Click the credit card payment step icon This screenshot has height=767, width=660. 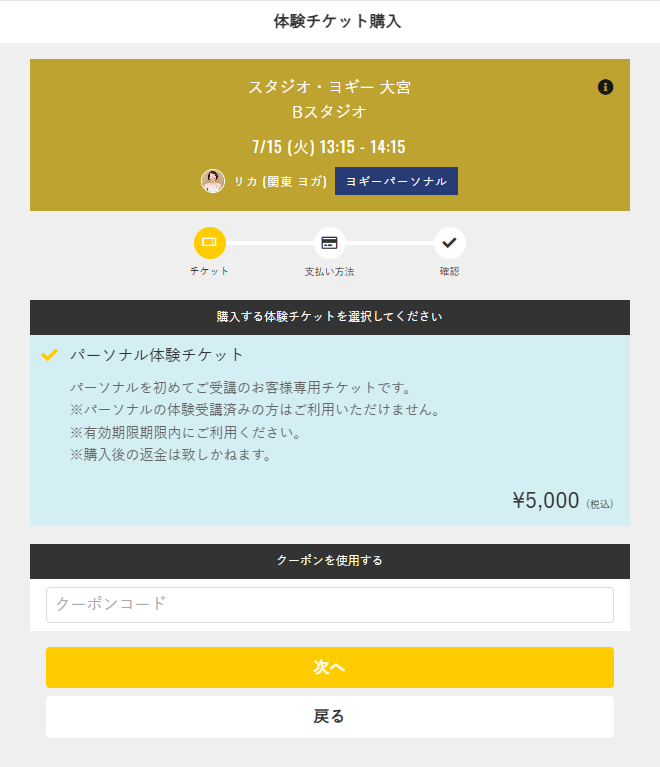click(329, 243)
